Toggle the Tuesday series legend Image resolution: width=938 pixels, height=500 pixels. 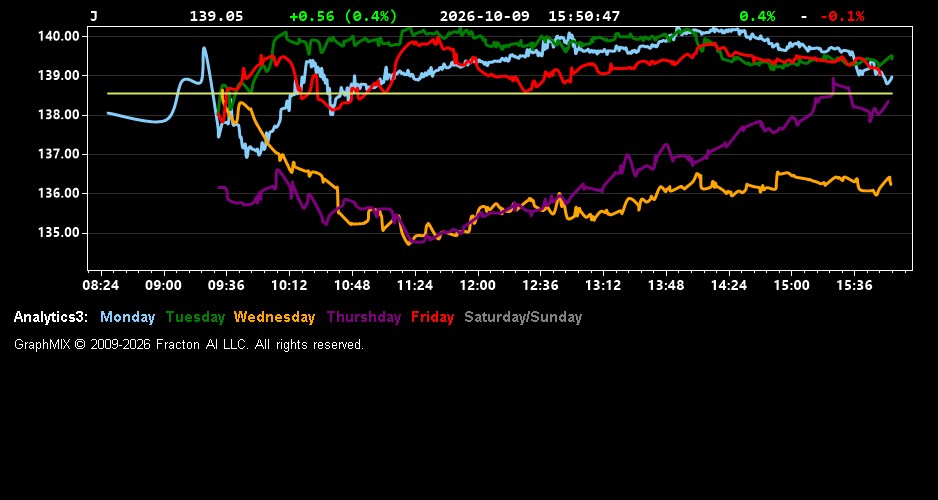coord(195,318)
